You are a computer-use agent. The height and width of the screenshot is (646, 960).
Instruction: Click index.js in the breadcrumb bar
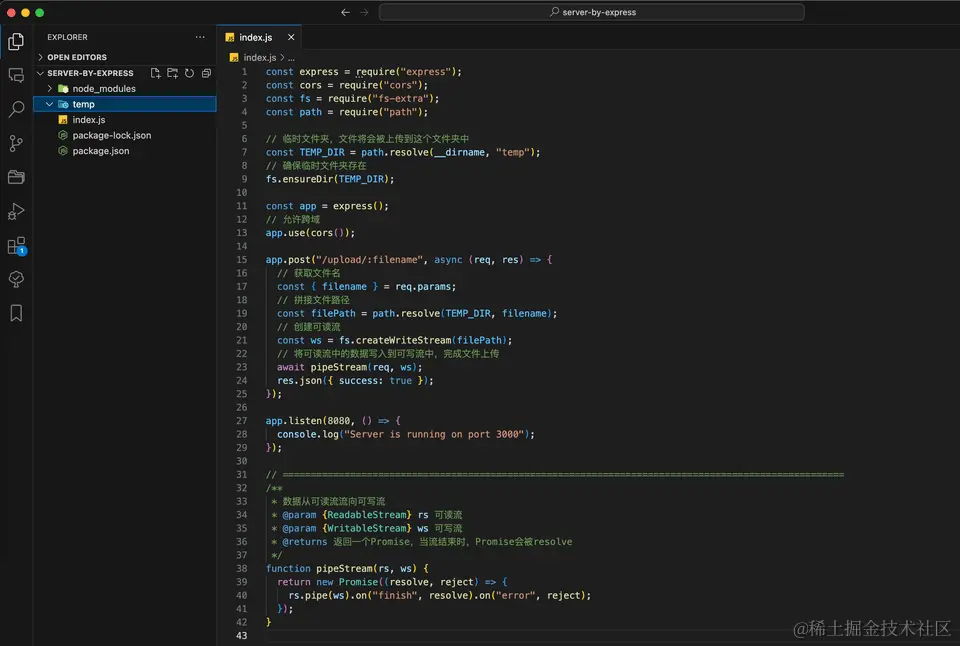[260, 58]
